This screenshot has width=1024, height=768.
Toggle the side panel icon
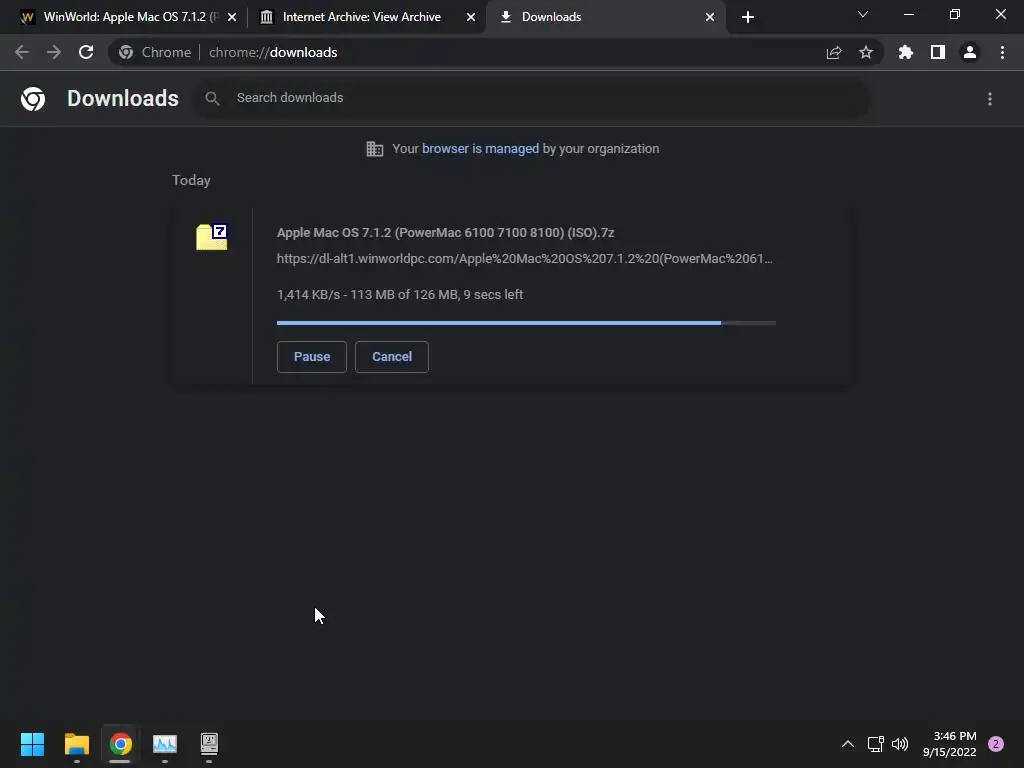938,52
